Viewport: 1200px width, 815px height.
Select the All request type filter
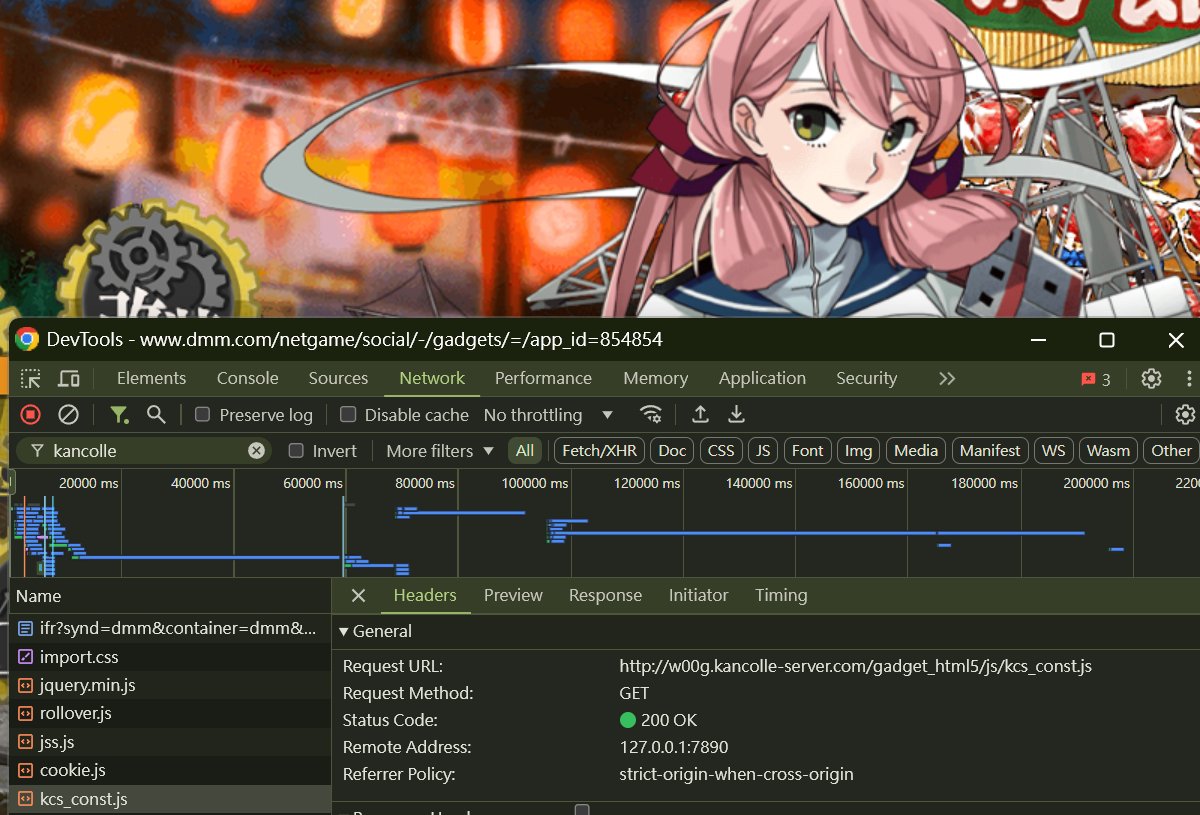tap(525, 451)
